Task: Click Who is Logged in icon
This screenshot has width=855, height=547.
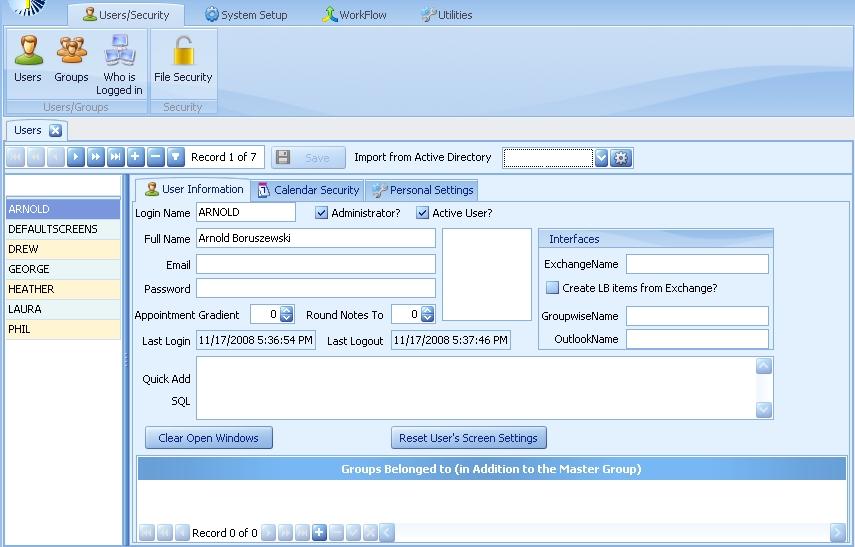Action: point(119,64)
